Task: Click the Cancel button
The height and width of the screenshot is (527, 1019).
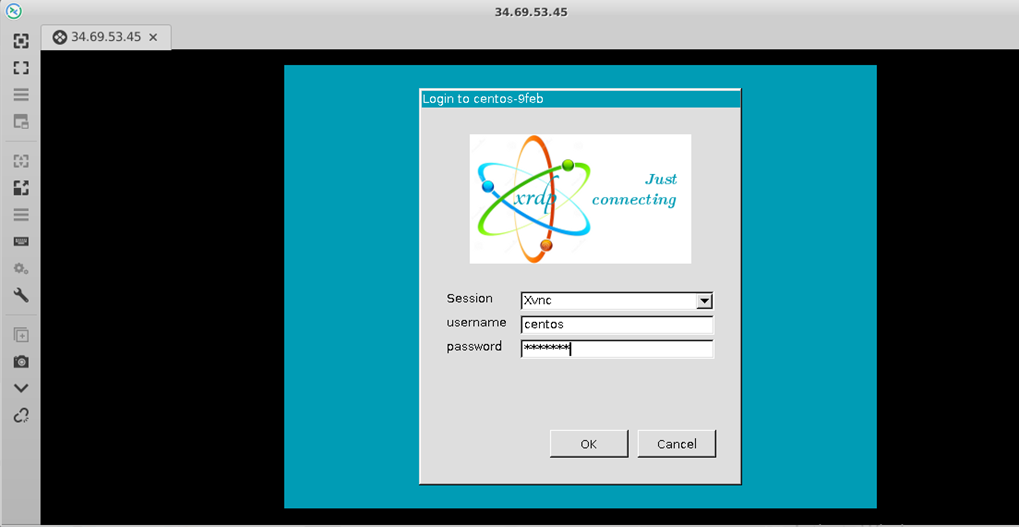Action: [677, 444]
